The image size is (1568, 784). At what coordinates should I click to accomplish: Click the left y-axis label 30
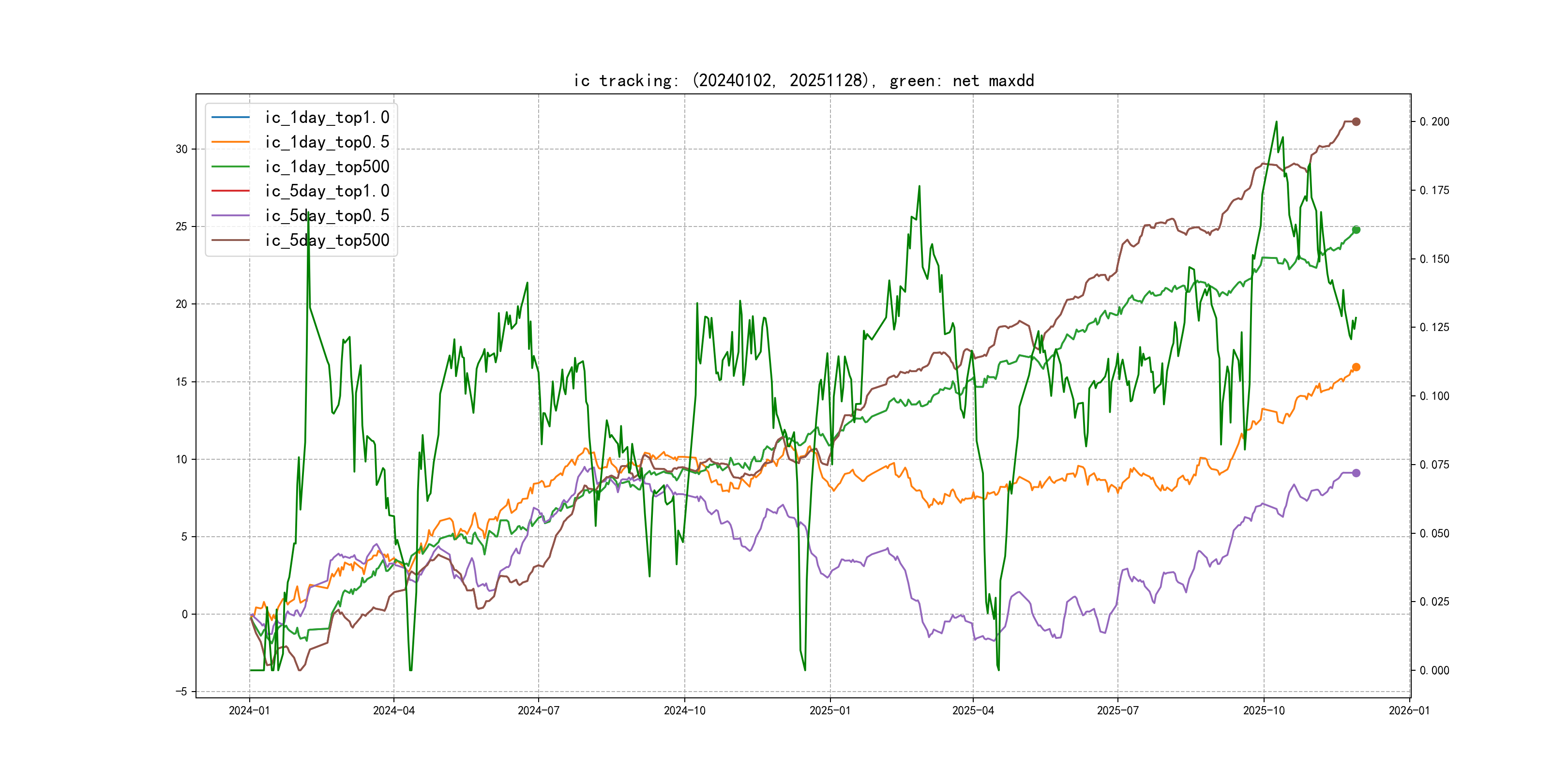181,149
